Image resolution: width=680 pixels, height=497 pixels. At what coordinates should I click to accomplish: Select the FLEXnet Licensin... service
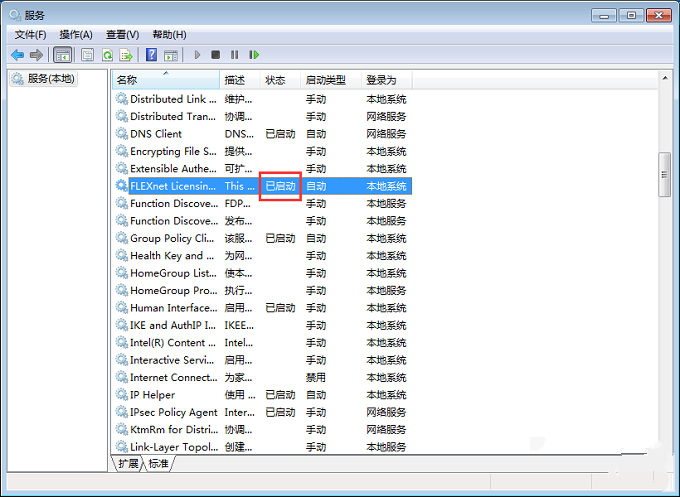click(x=262, y=186)
